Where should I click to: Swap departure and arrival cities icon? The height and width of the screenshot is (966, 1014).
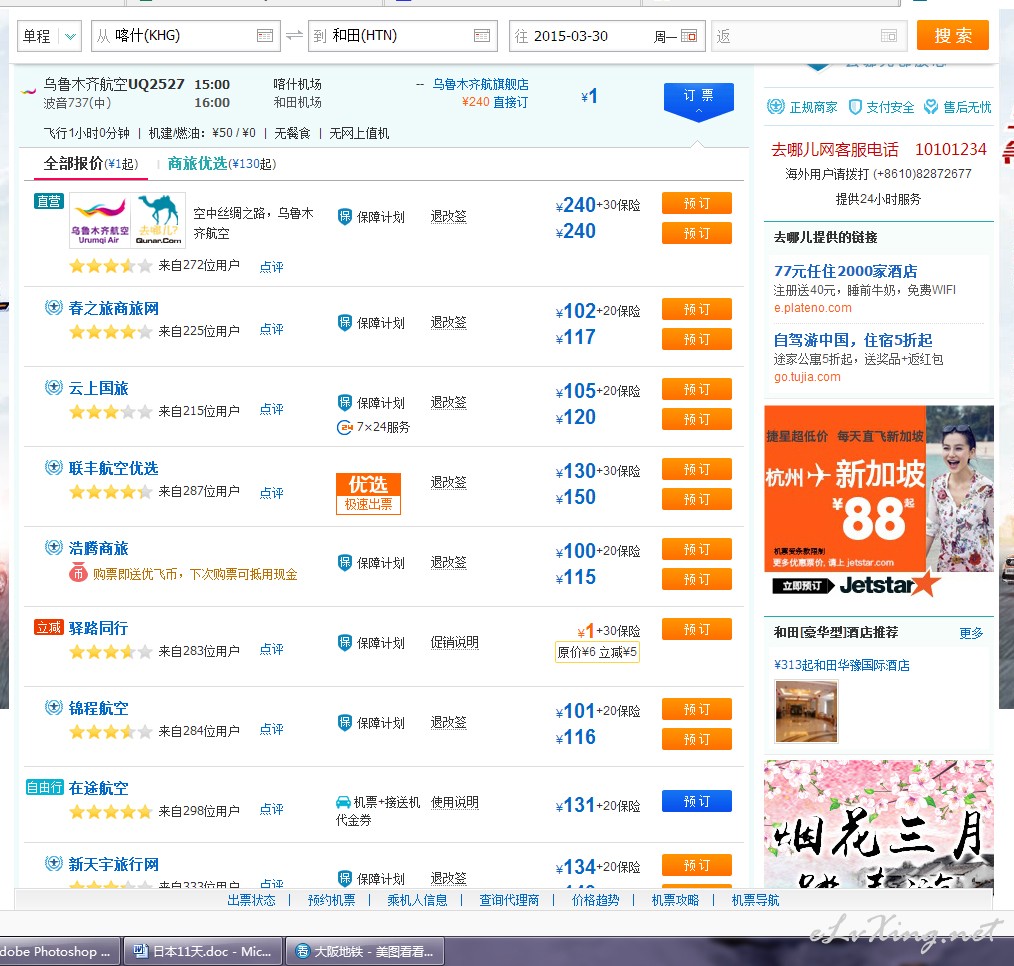pos(294,36)
